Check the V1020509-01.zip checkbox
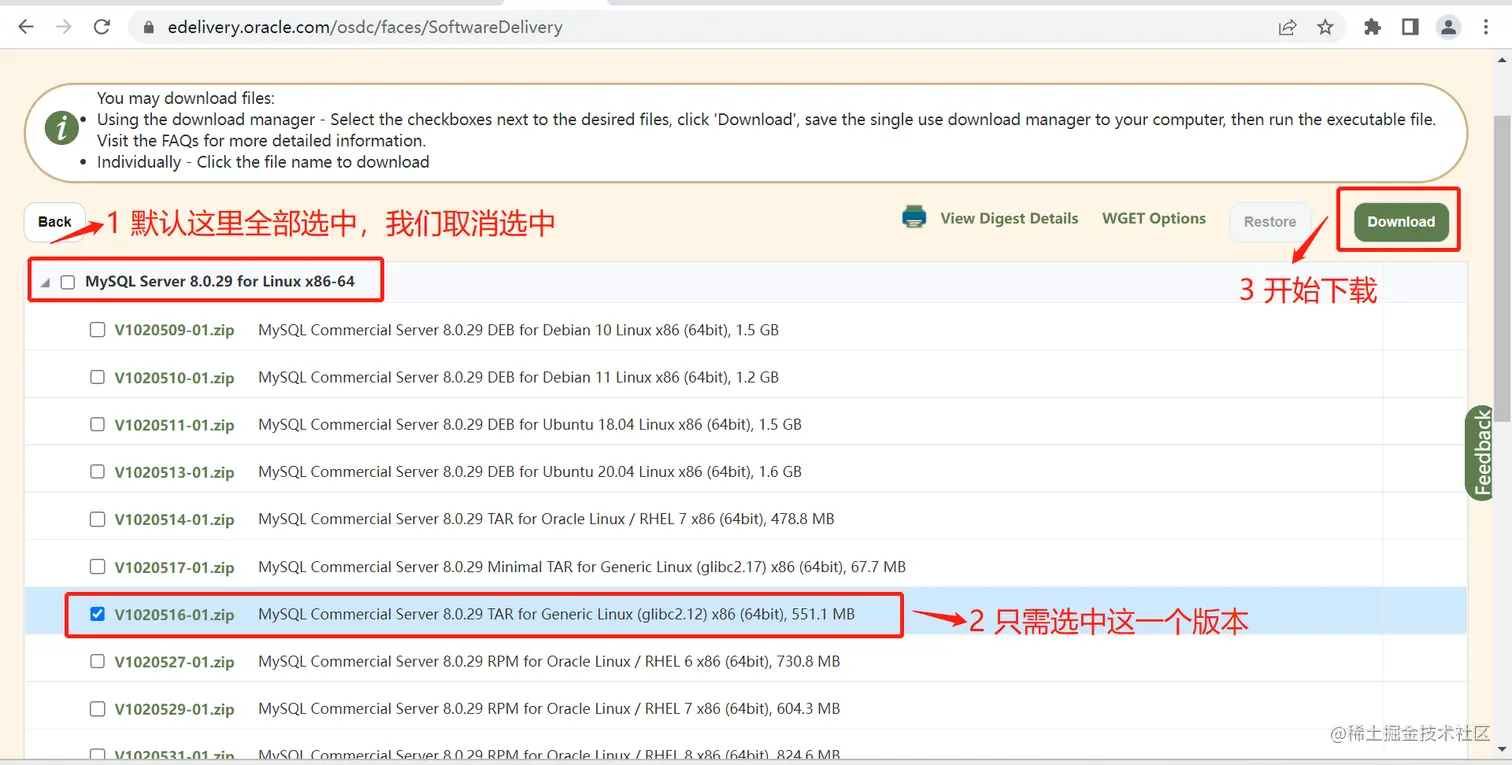This screenshot has width=1512, height=765. pyautogui.click(x=97, y=330)
